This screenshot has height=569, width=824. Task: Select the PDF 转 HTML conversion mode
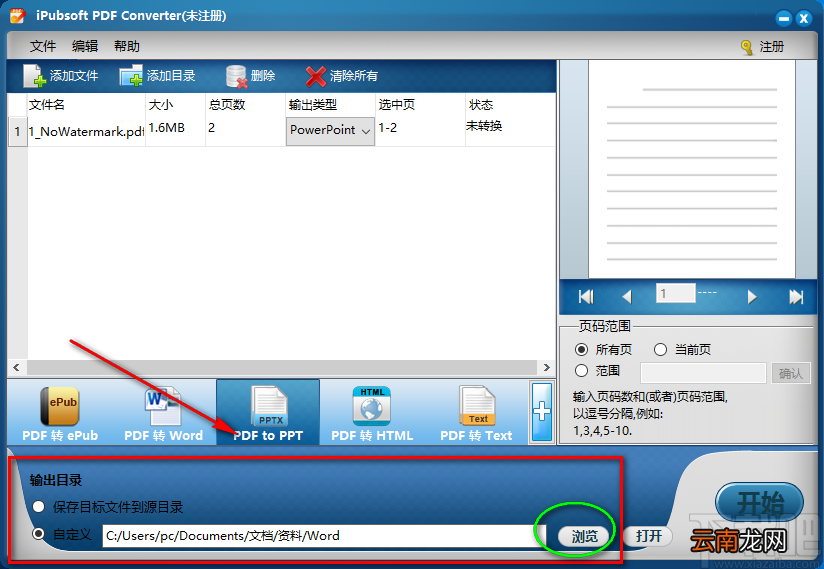(x=372, y=413)
